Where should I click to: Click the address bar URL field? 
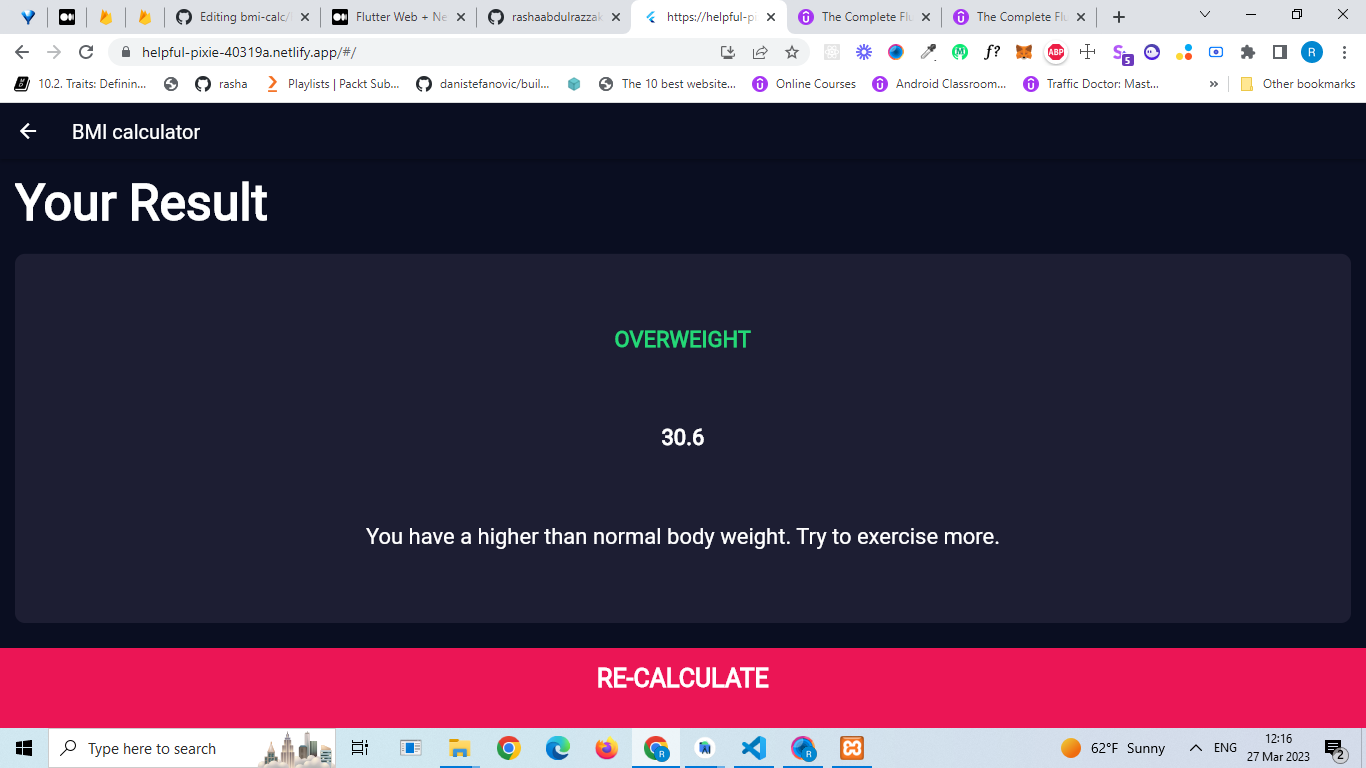[420, 52]
